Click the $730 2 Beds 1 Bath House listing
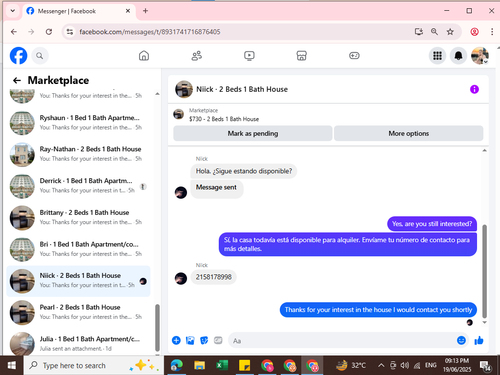Viewport: 500px width, 375px height. [x=224, y=119]
